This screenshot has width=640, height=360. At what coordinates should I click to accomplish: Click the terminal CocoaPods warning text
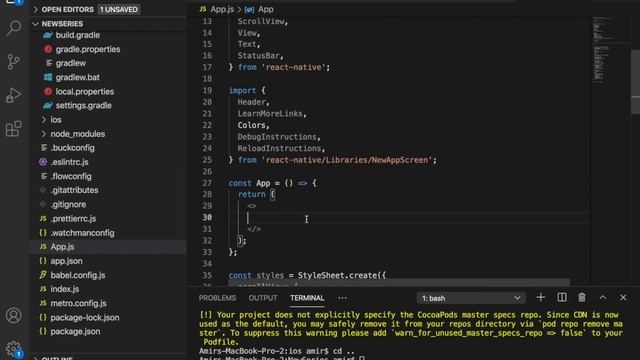[x=411, y=328]
